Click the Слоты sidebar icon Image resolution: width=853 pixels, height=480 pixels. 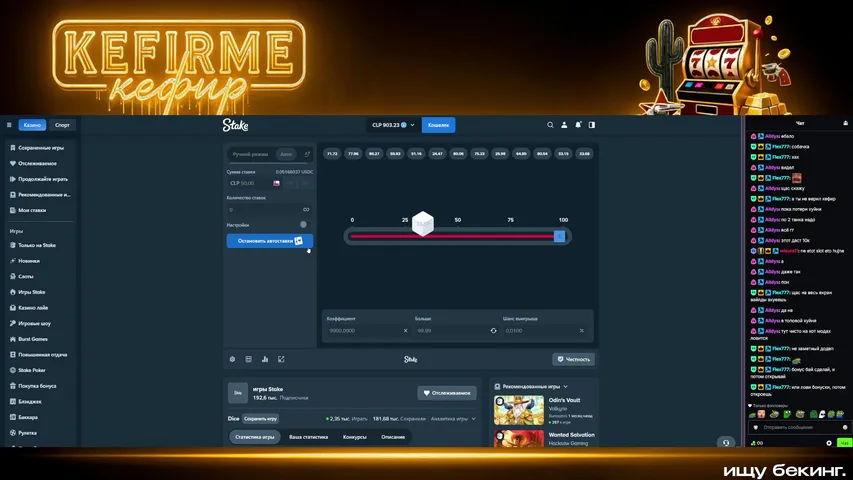point(13,276)
